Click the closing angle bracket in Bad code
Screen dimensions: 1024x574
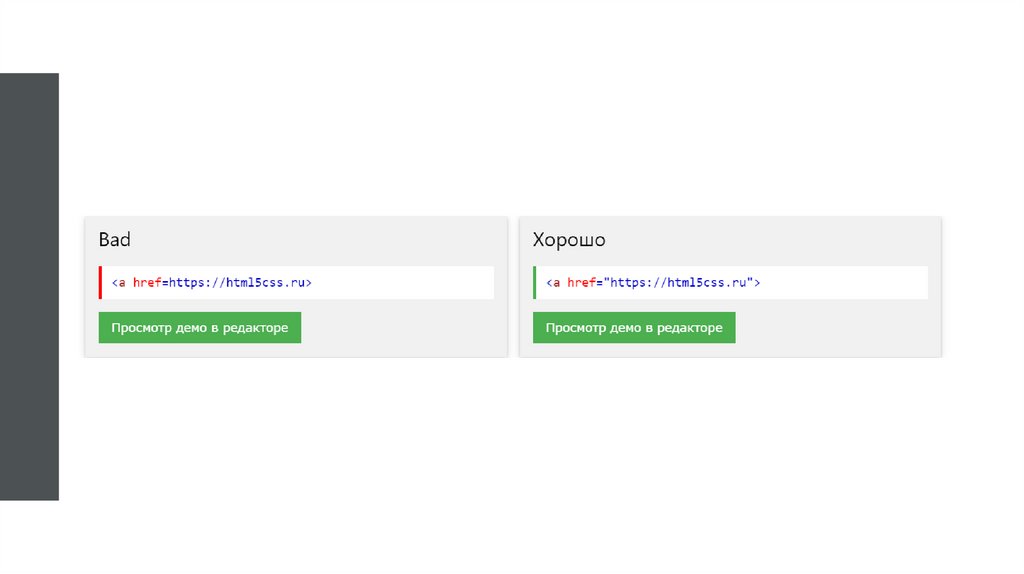[309, 283]
